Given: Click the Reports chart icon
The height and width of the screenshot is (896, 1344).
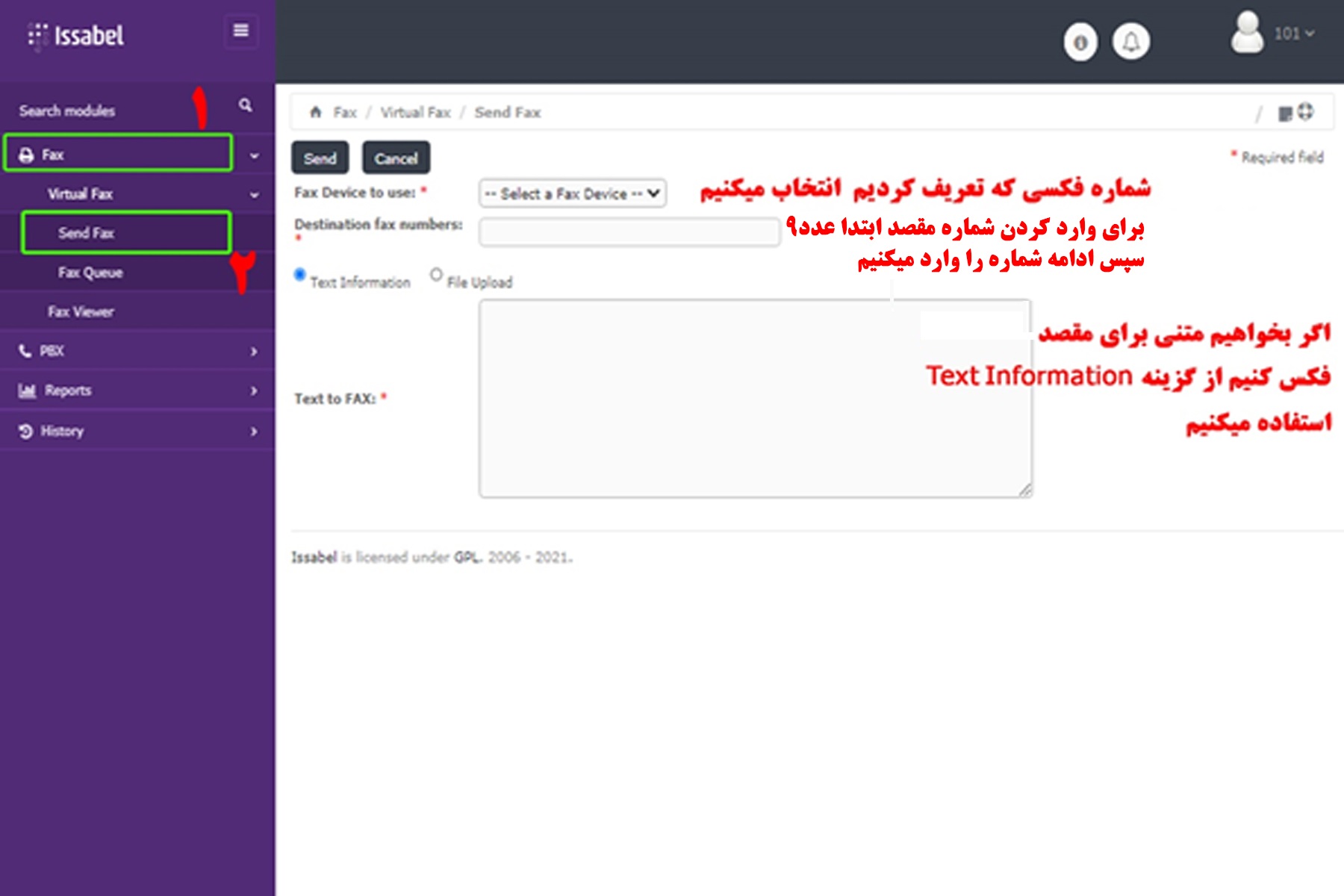Looking at the screenshot, I should (27, 391).
